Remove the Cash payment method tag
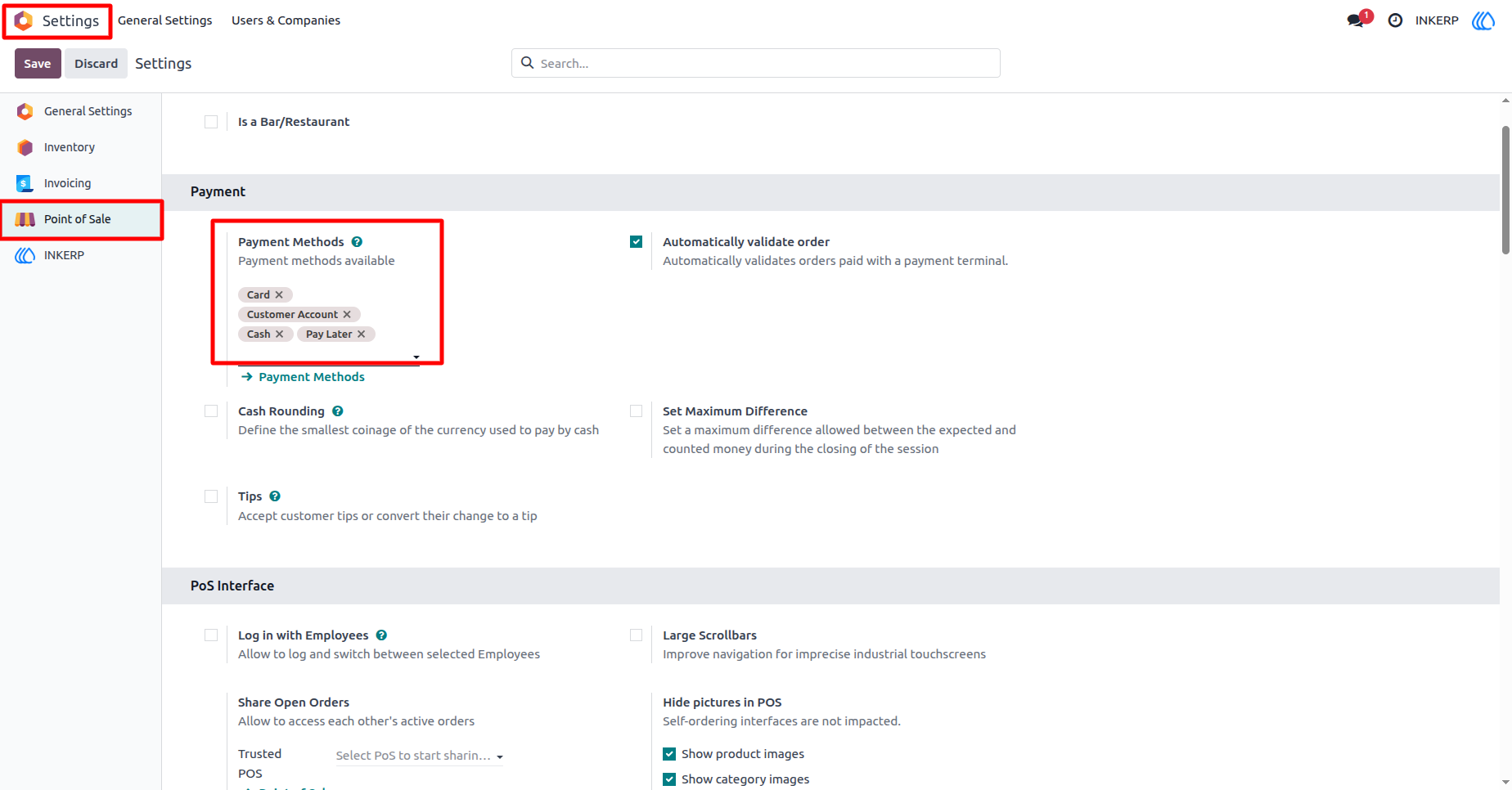Viewport: 1512px width, 790px height. (280, 334)
